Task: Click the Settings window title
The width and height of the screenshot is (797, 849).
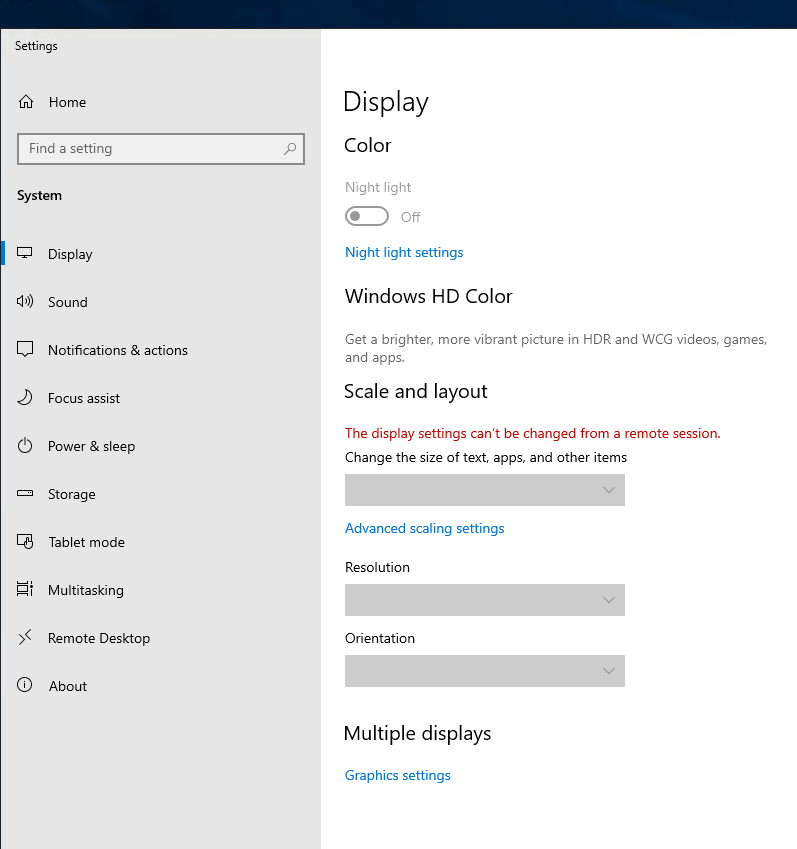Action: coord(36,46)
